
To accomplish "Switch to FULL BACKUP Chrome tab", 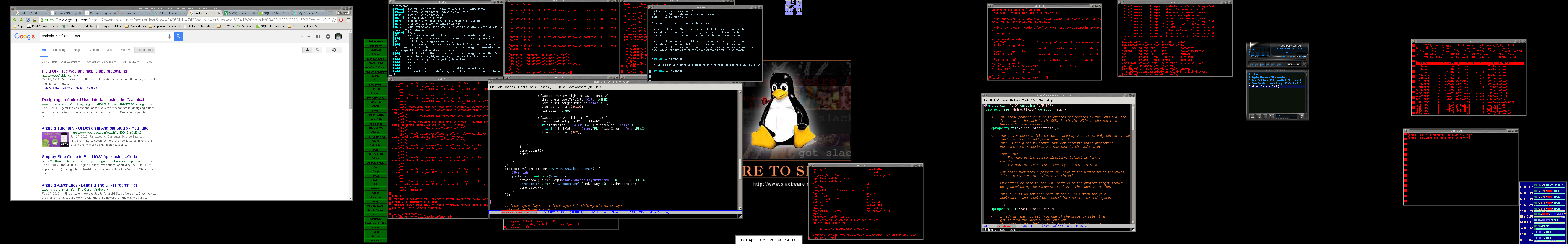I will [31, 13].
